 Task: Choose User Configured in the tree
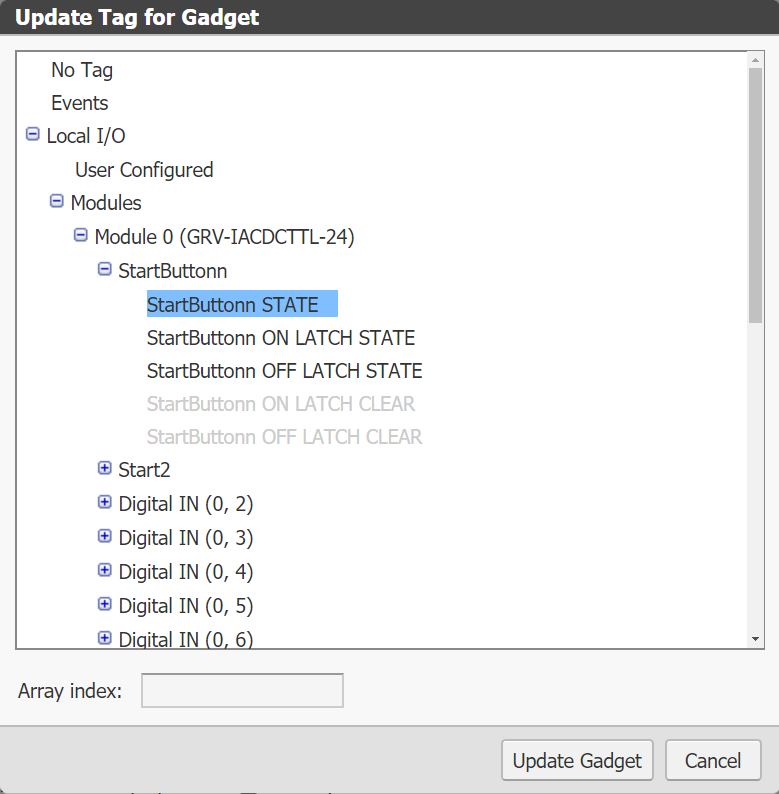pyautogui.click(x=144, y=170)
